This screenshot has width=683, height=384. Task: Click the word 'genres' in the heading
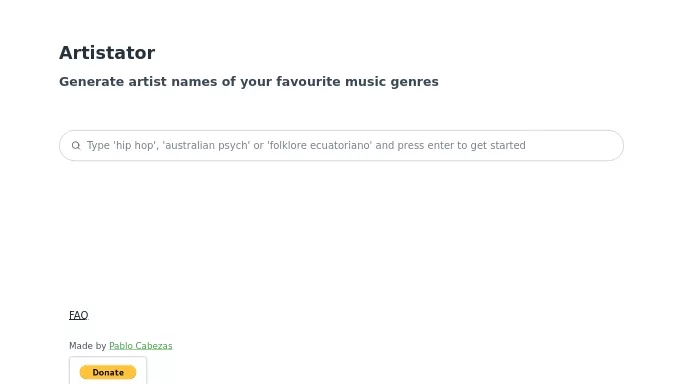414,82
